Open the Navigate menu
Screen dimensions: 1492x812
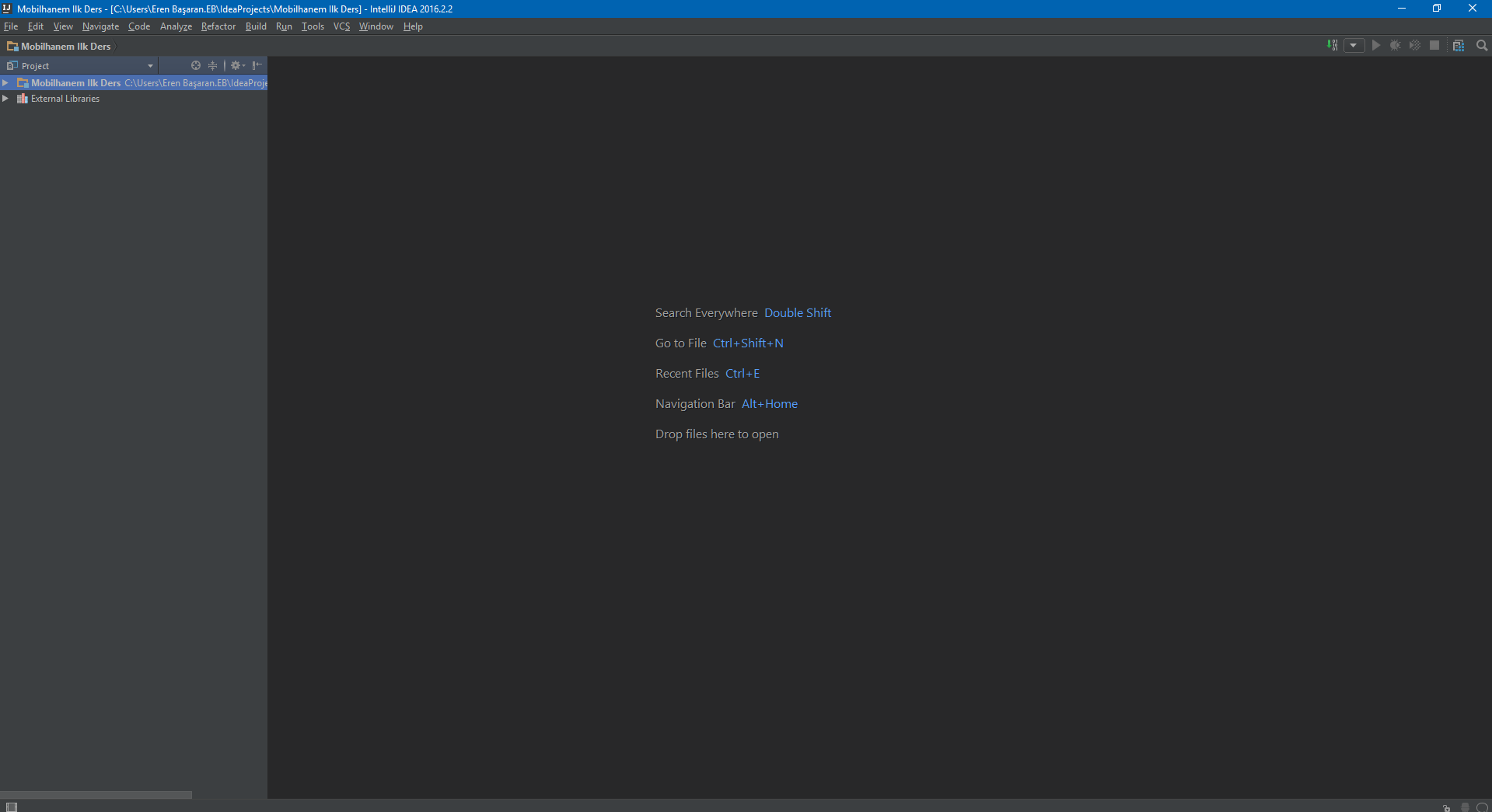pos(101,26)
